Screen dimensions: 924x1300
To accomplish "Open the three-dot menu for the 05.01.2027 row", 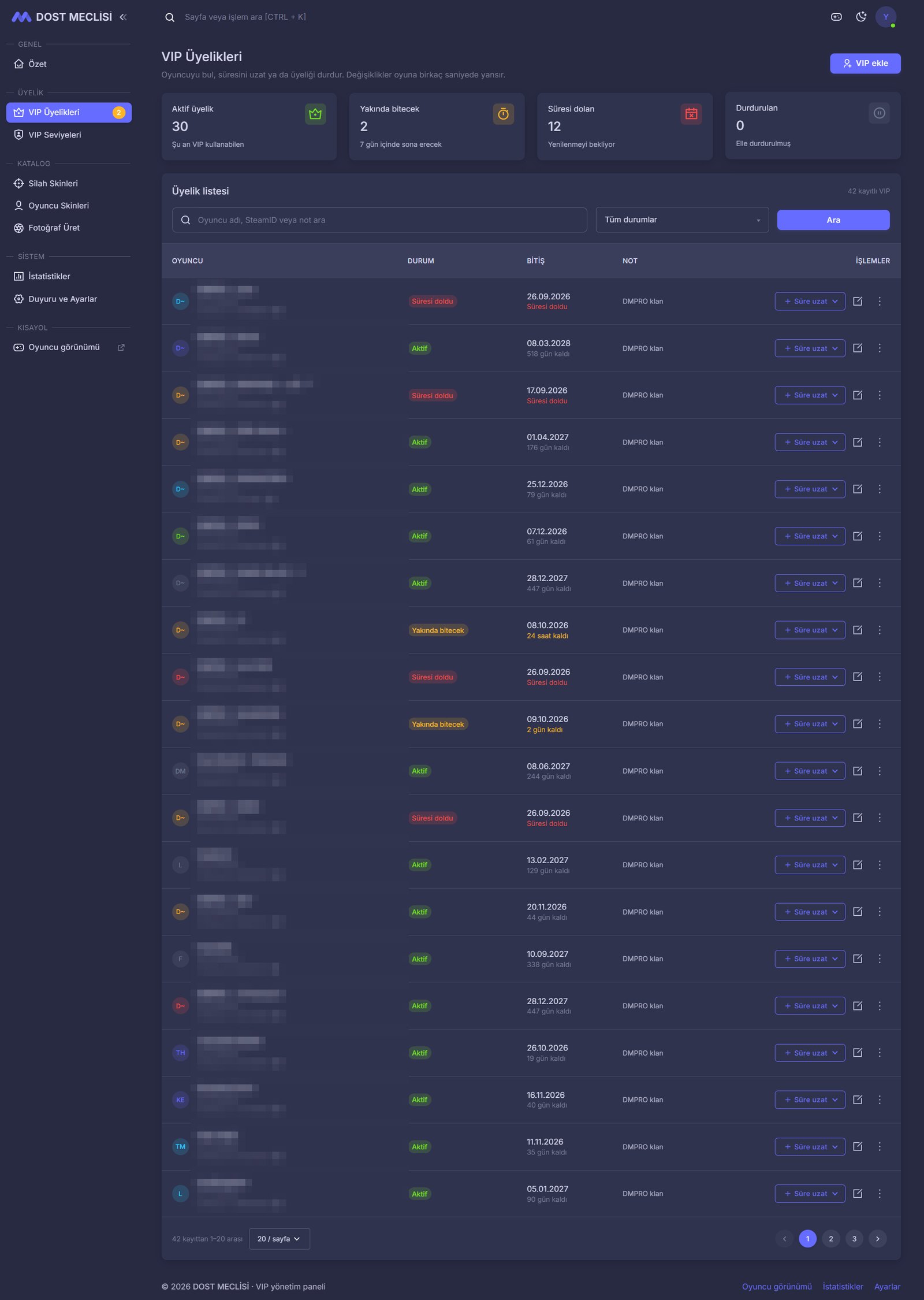I will tap(880, 1193).
